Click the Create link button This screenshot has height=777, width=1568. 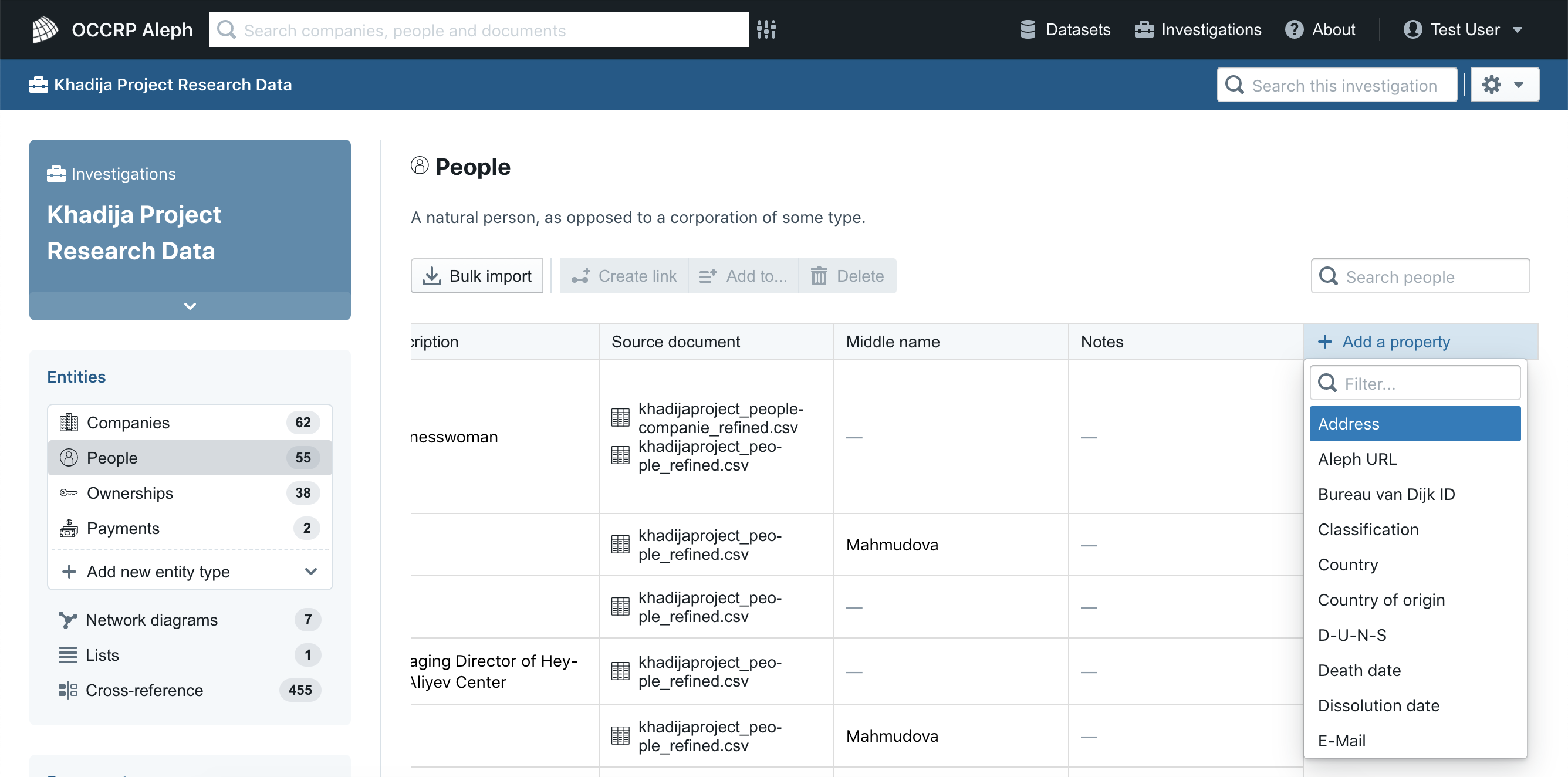[x=624, y=276]
